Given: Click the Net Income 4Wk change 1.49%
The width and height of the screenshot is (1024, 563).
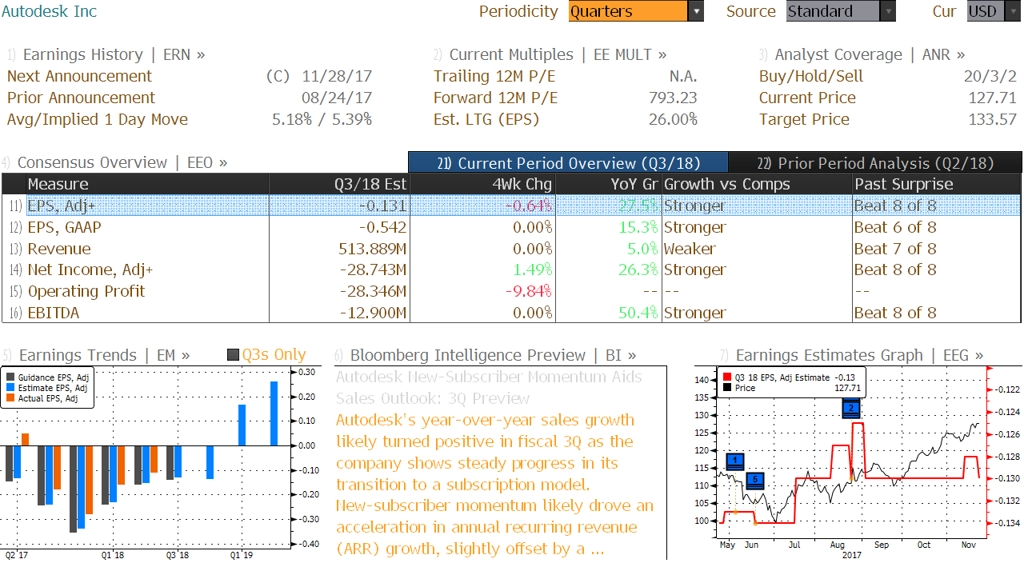Looking at the screenshot, I should (x=532, y=270).
